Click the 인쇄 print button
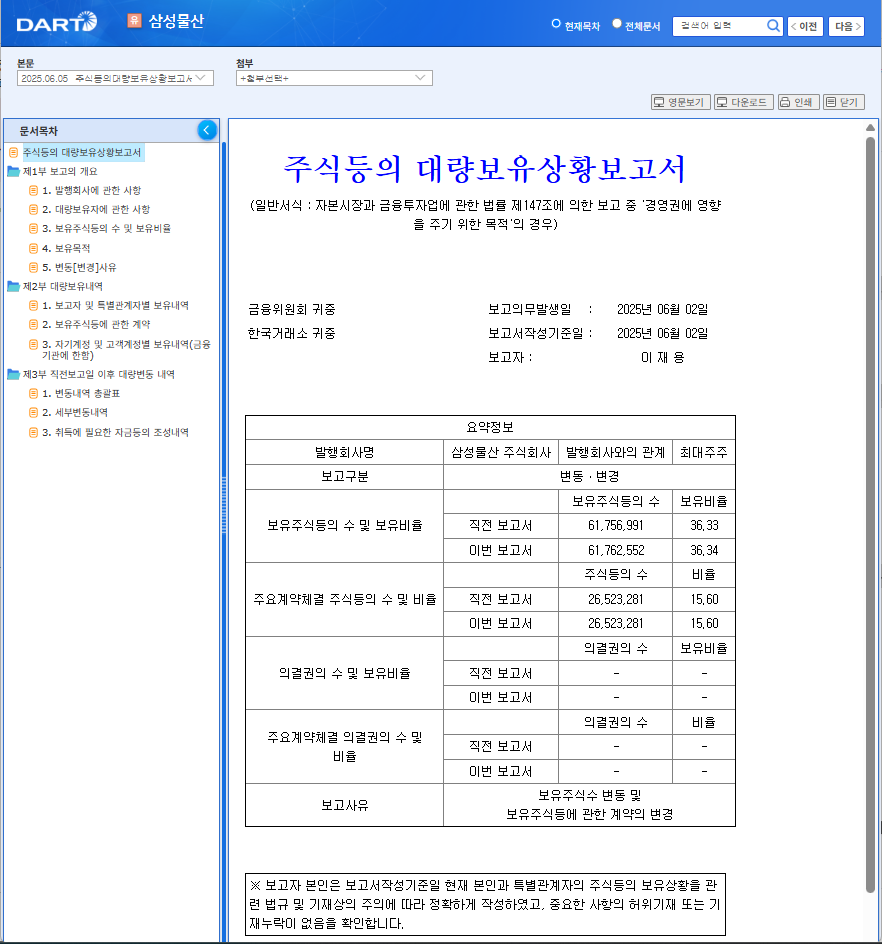 798,102
